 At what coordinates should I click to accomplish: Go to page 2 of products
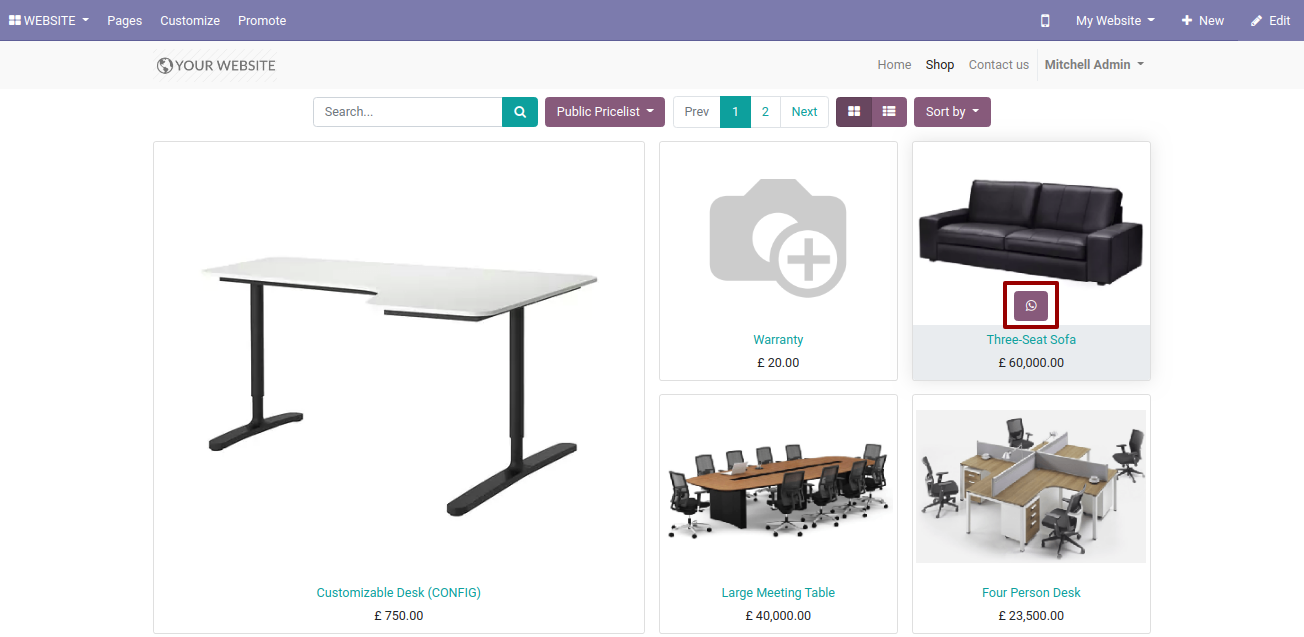click(x=765, y=112)
